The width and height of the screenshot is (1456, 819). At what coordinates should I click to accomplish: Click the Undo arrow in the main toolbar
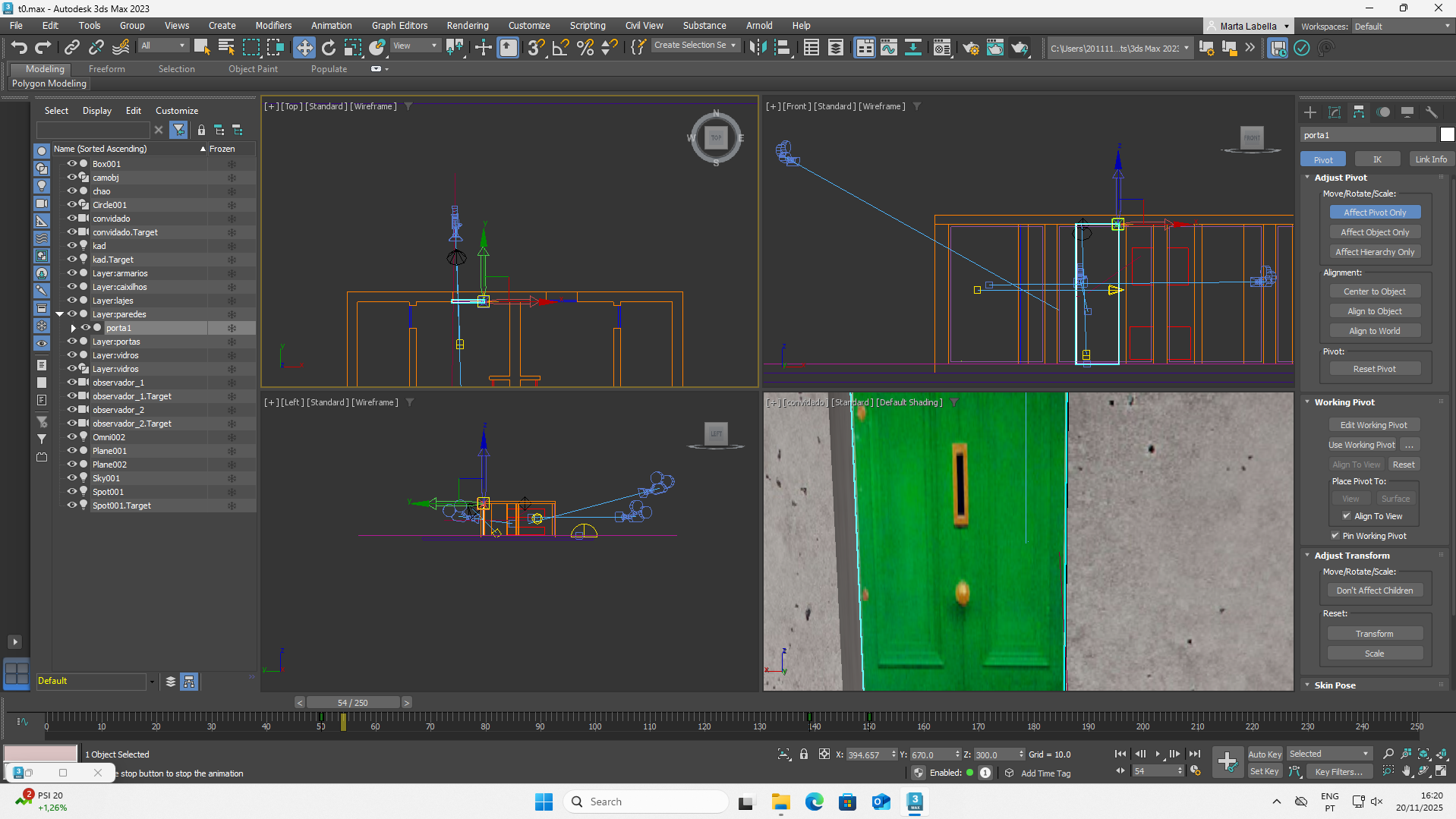(19, 48)
